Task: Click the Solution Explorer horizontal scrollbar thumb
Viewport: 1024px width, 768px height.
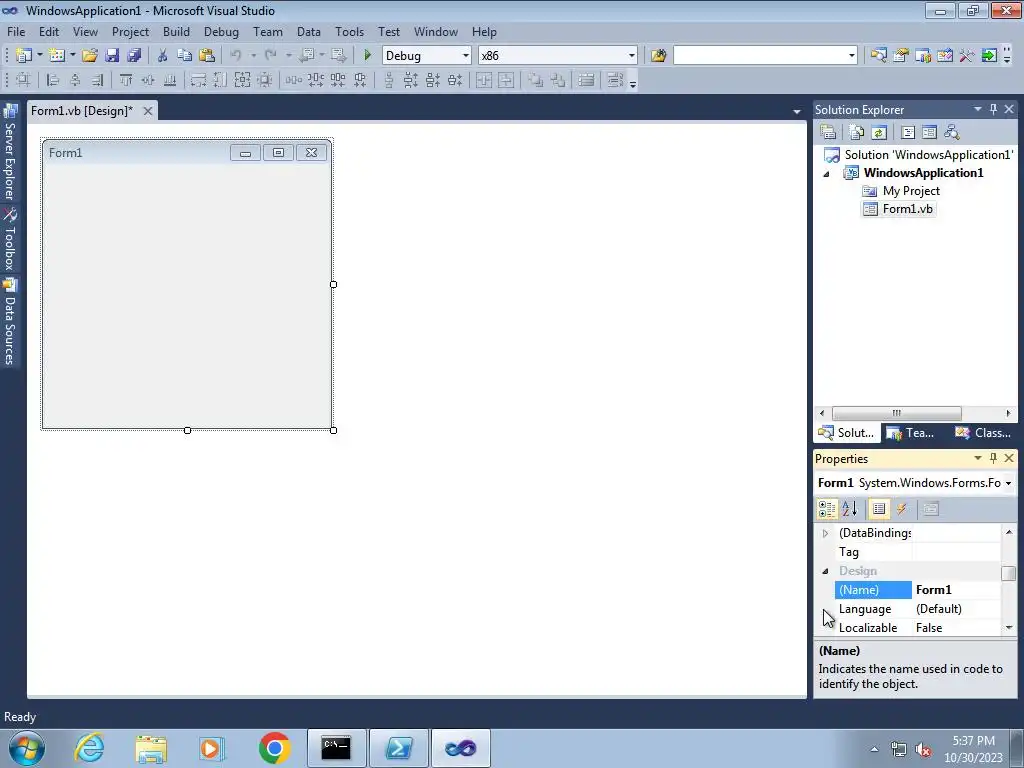Action: (x=896, y=413)
